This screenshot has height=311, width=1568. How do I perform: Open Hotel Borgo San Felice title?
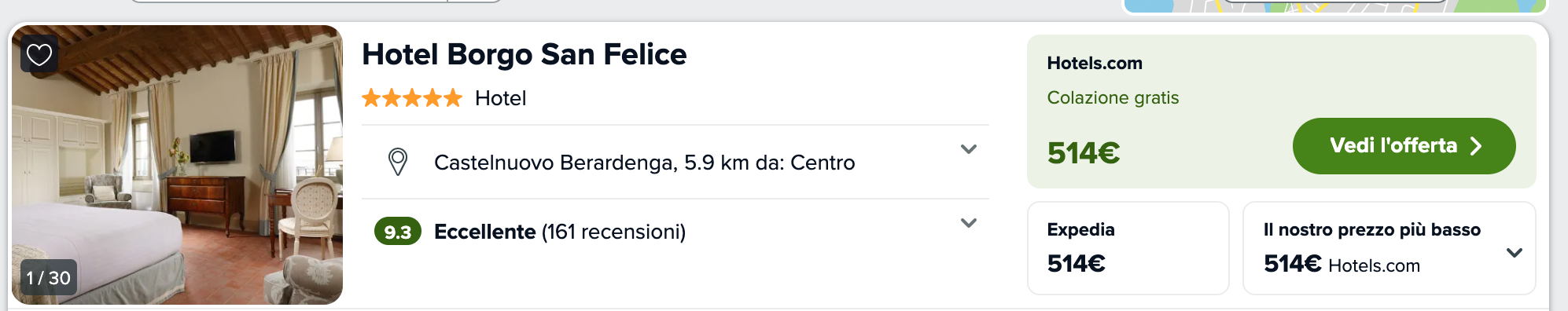tap(525, 54)
